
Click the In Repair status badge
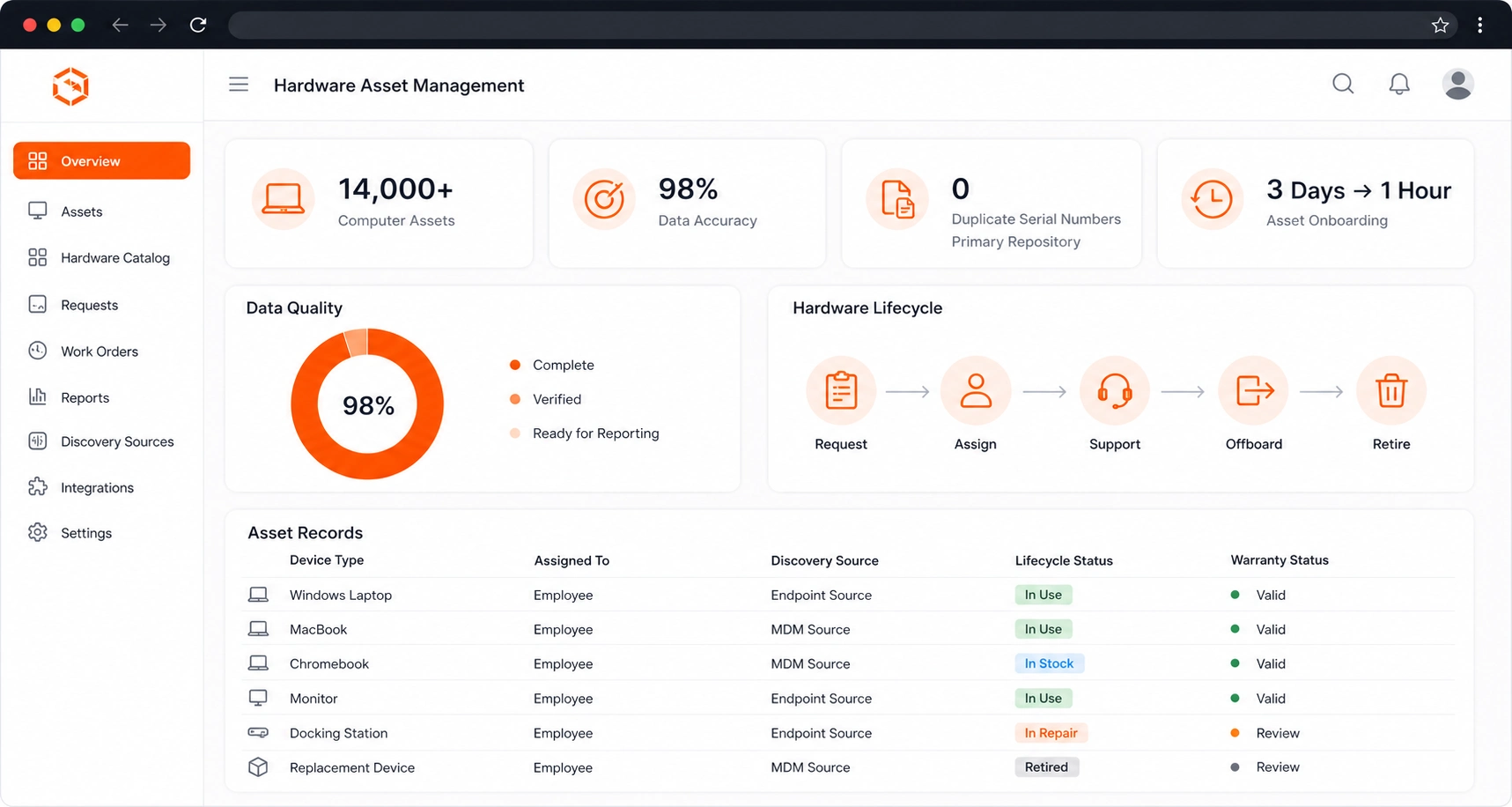(x=1051, y=733)
